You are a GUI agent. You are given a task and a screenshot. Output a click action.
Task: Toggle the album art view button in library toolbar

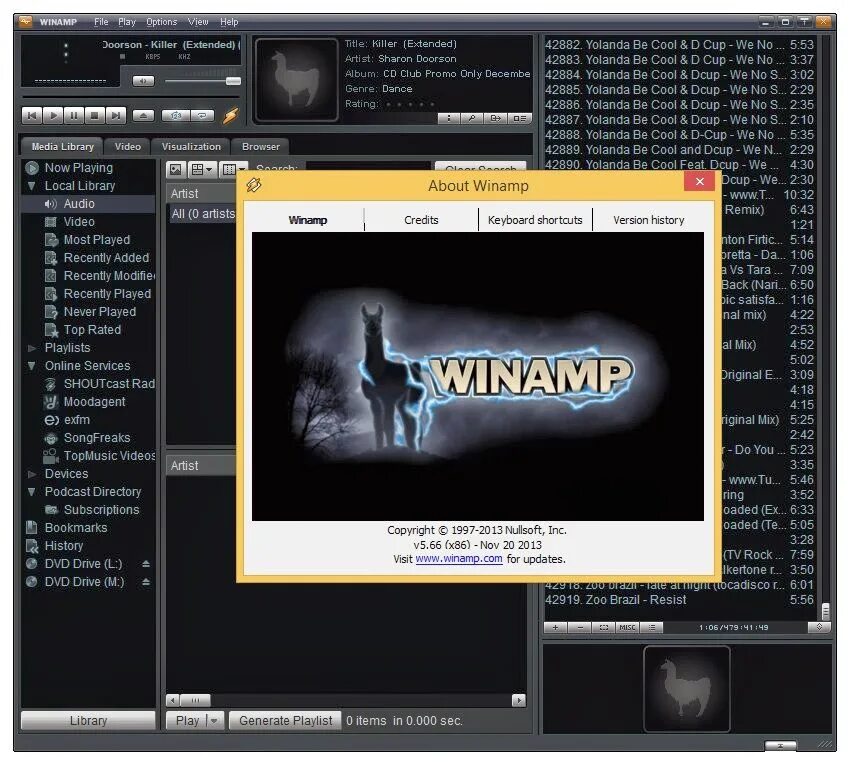(x=176, y=170)
